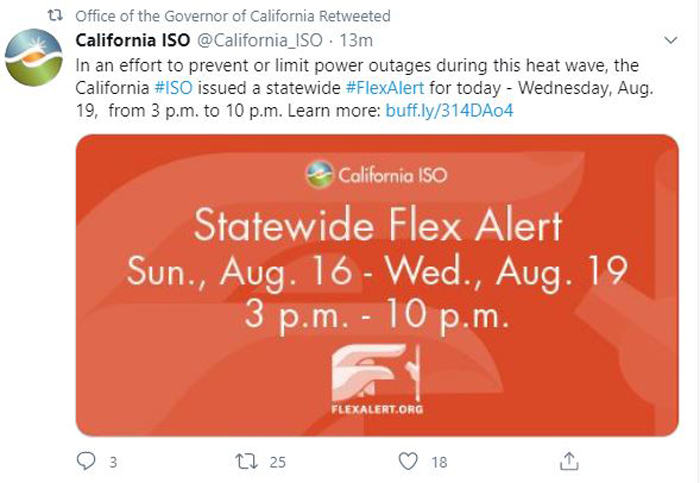View the 18 likes count
Image resolution: width=700 pixels, height=483 pixels.
pos(439,462)
